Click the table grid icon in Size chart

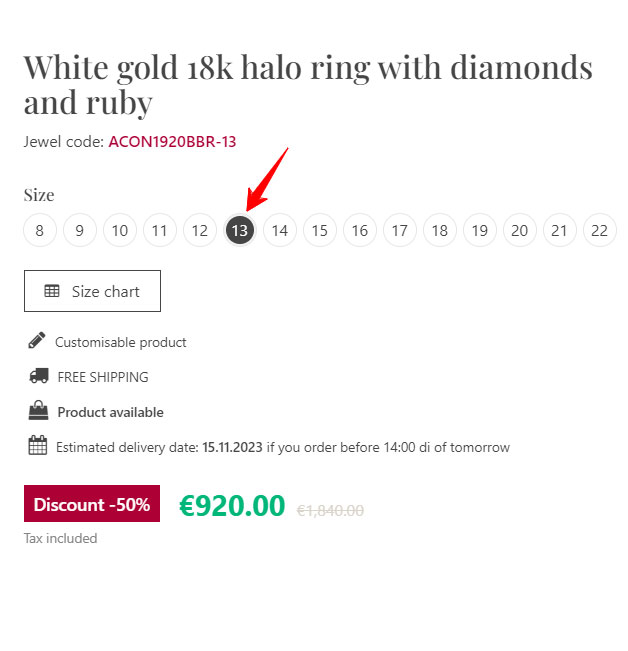click(52, 291)
